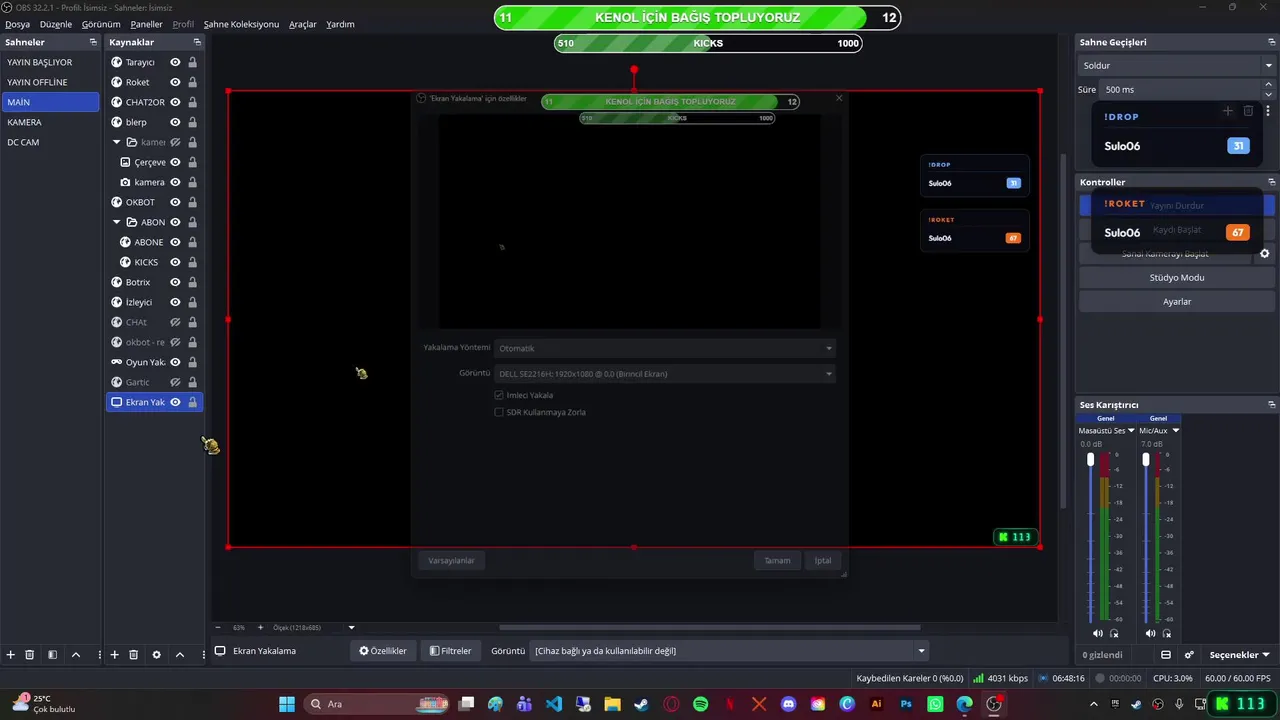Hide the Roket source
The width and height of the screenshot is (1280, 720).
[175, 82]
